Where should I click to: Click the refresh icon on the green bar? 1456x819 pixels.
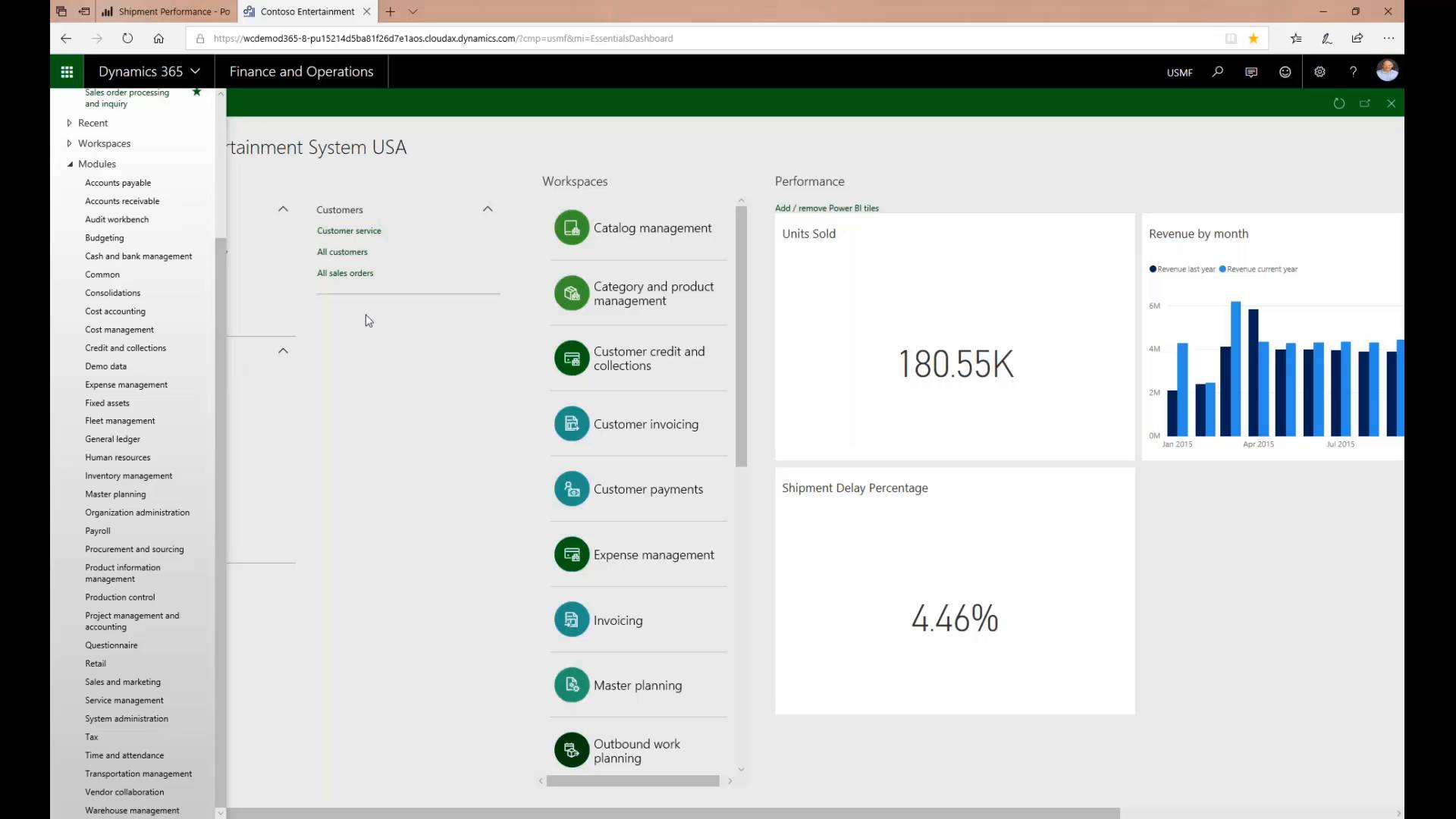(1339, 104)
